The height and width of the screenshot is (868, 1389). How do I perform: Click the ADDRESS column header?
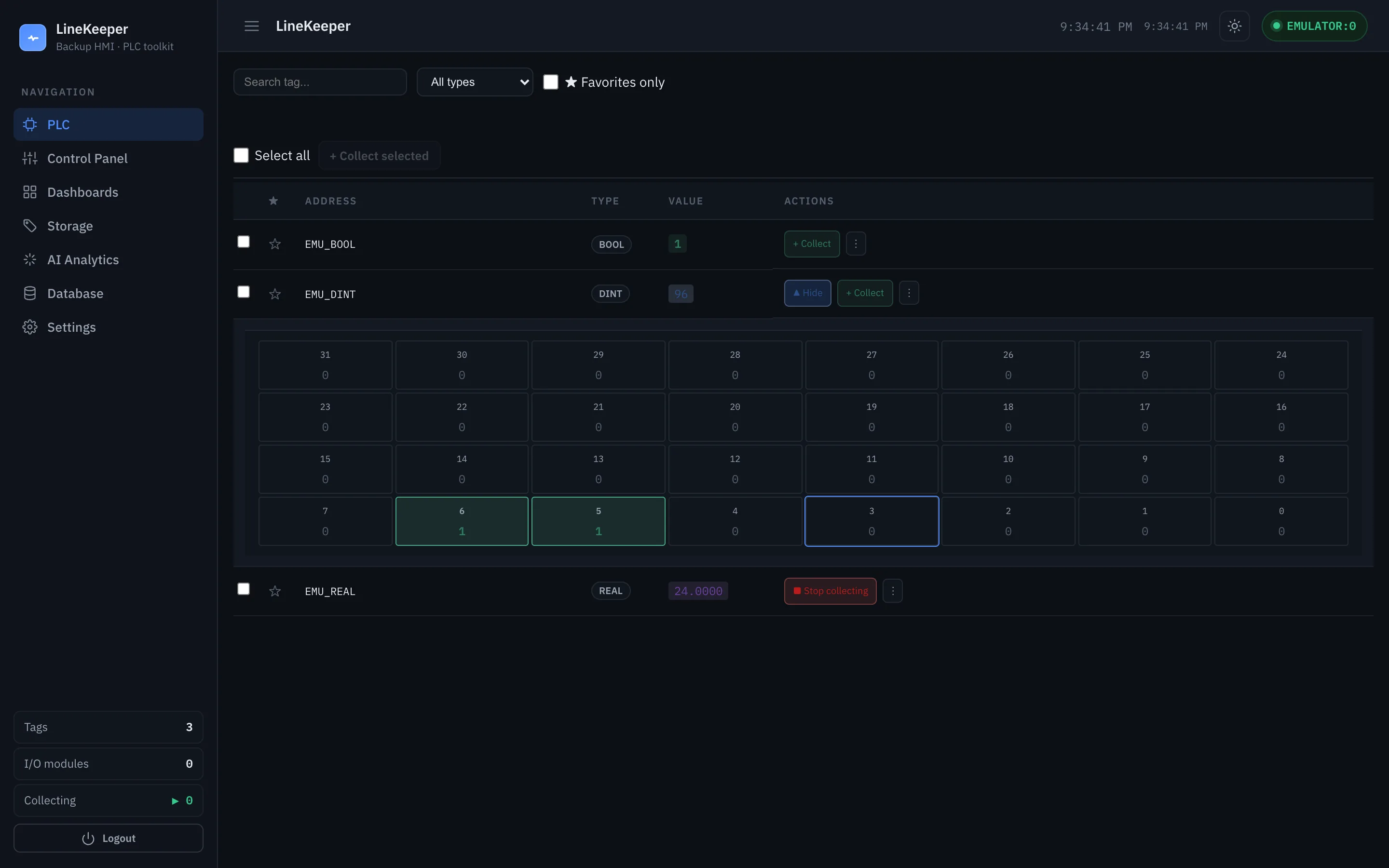click(330, 201)
